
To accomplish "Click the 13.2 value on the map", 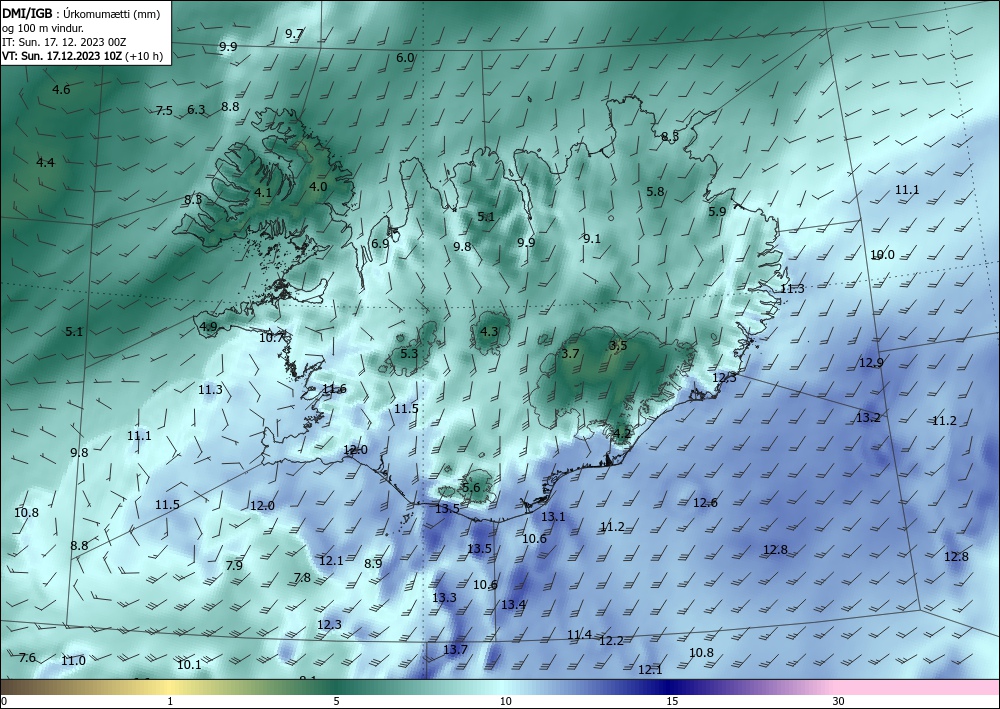I will [x=868, y=418].
